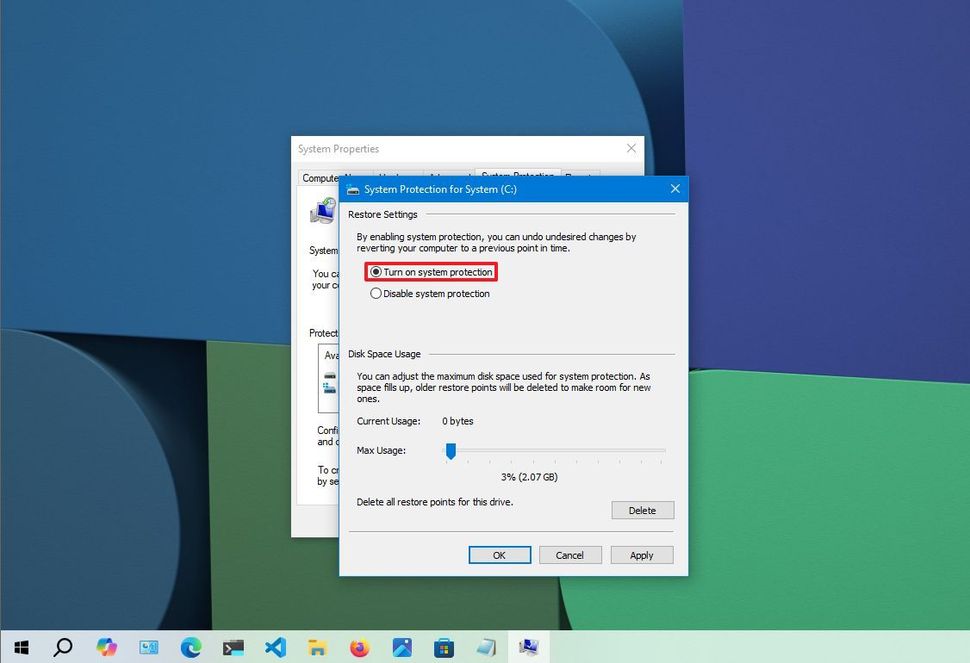Click Apply to save protection settings
970x663 pixels.
[x=641, y=555]
